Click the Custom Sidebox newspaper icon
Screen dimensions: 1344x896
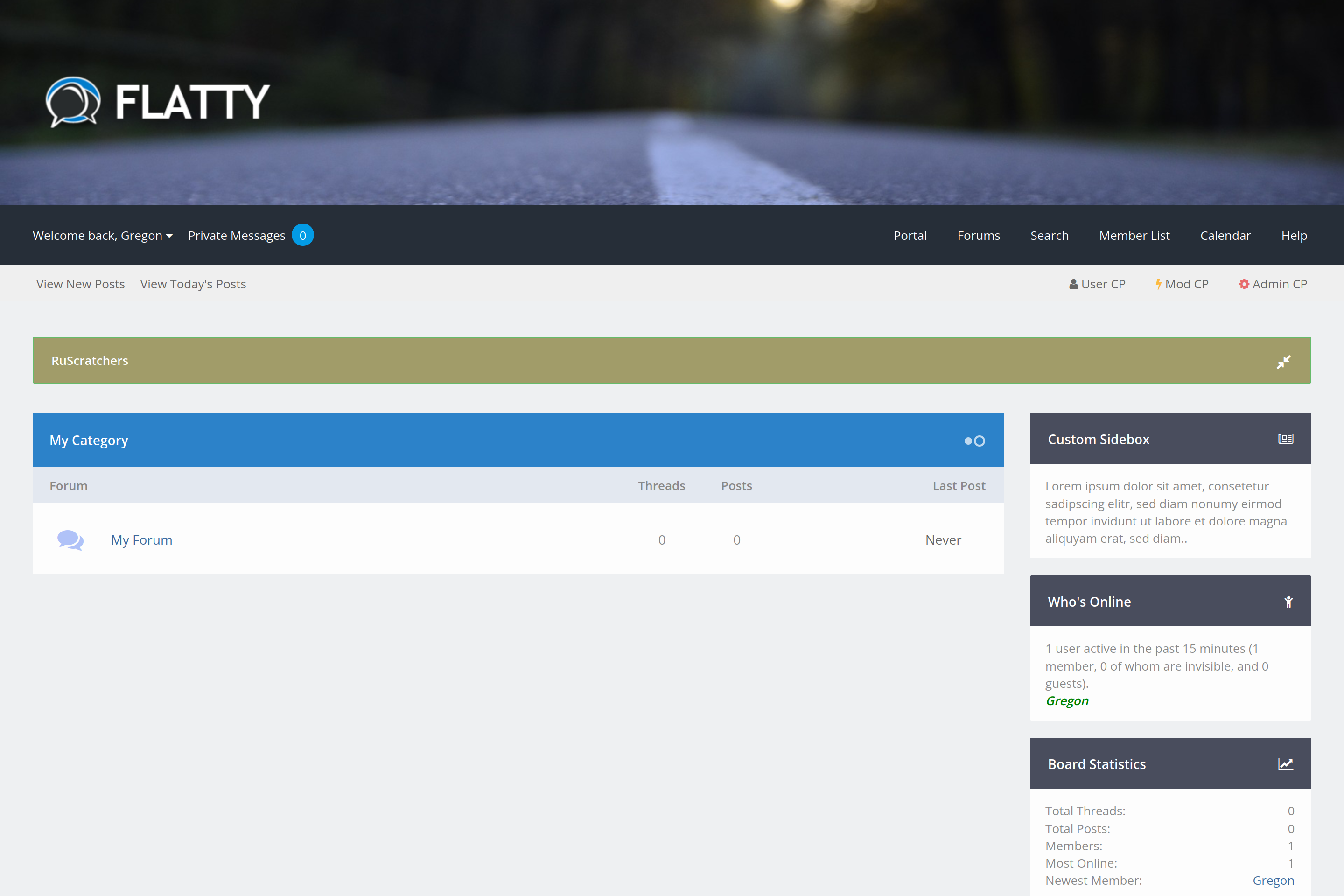(x=1286, y=439)
